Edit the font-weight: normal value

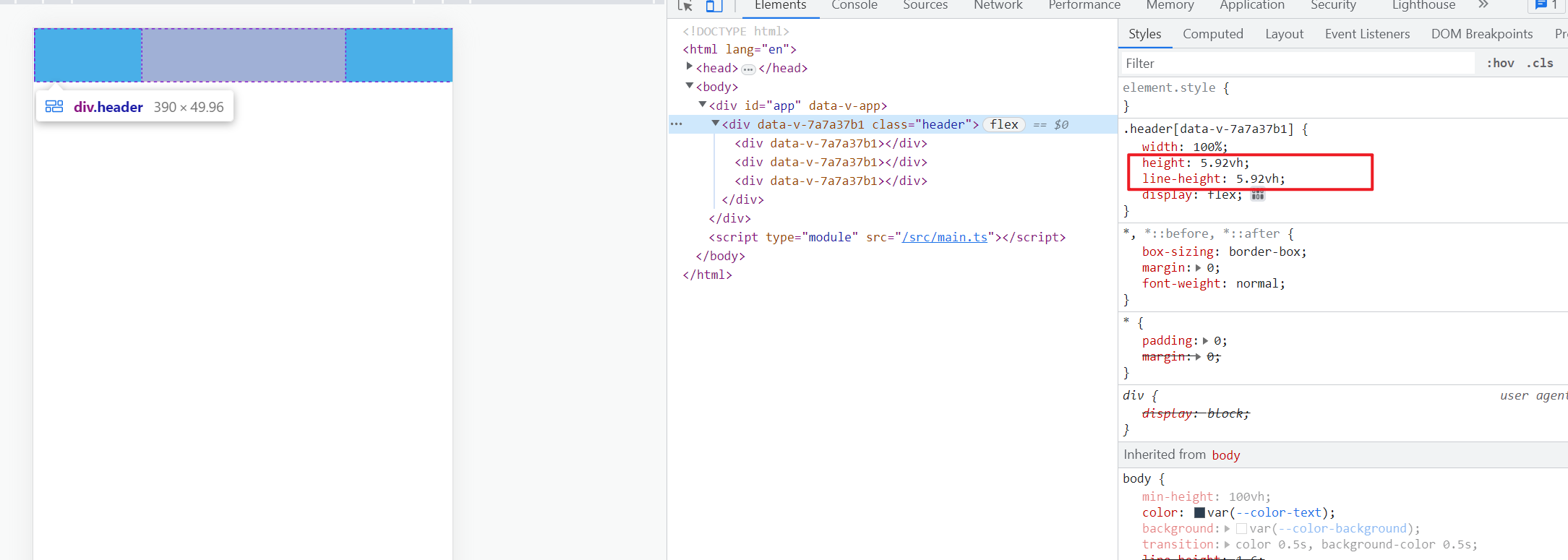coord(1256,284)
